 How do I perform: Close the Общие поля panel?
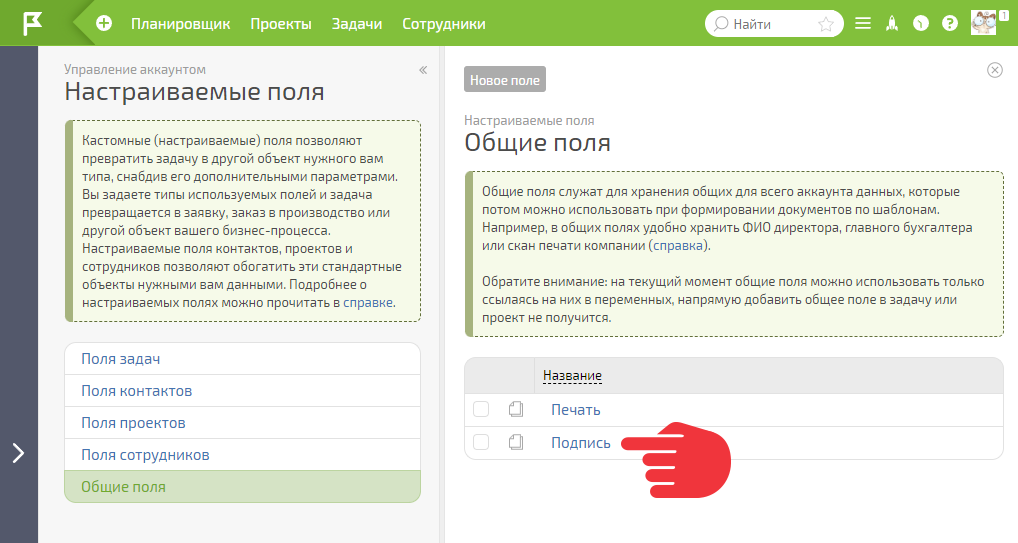click(994, 69)
